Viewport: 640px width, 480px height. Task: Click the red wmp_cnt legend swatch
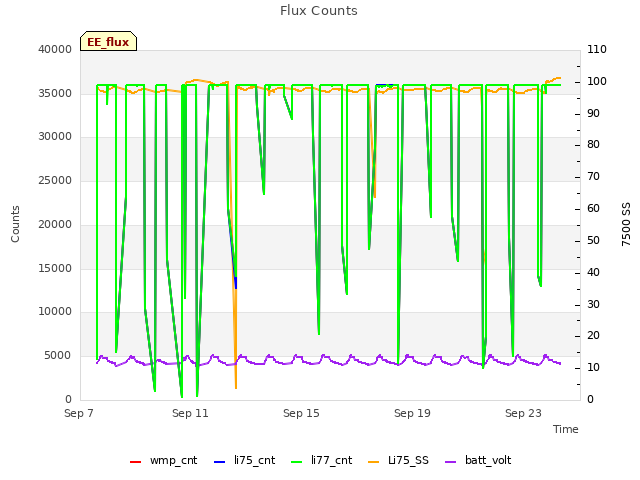136,462
